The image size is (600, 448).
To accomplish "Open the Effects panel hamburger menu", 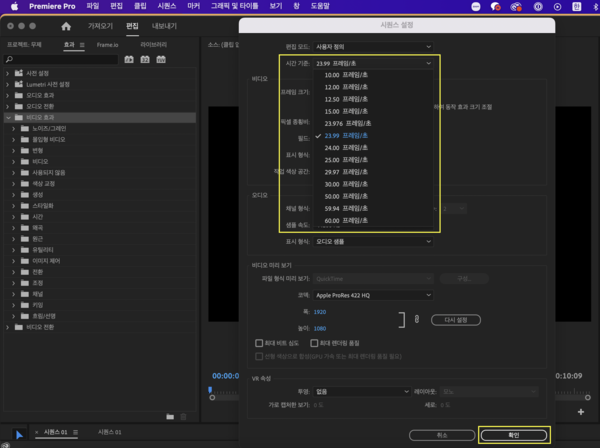I will point(82,45).
